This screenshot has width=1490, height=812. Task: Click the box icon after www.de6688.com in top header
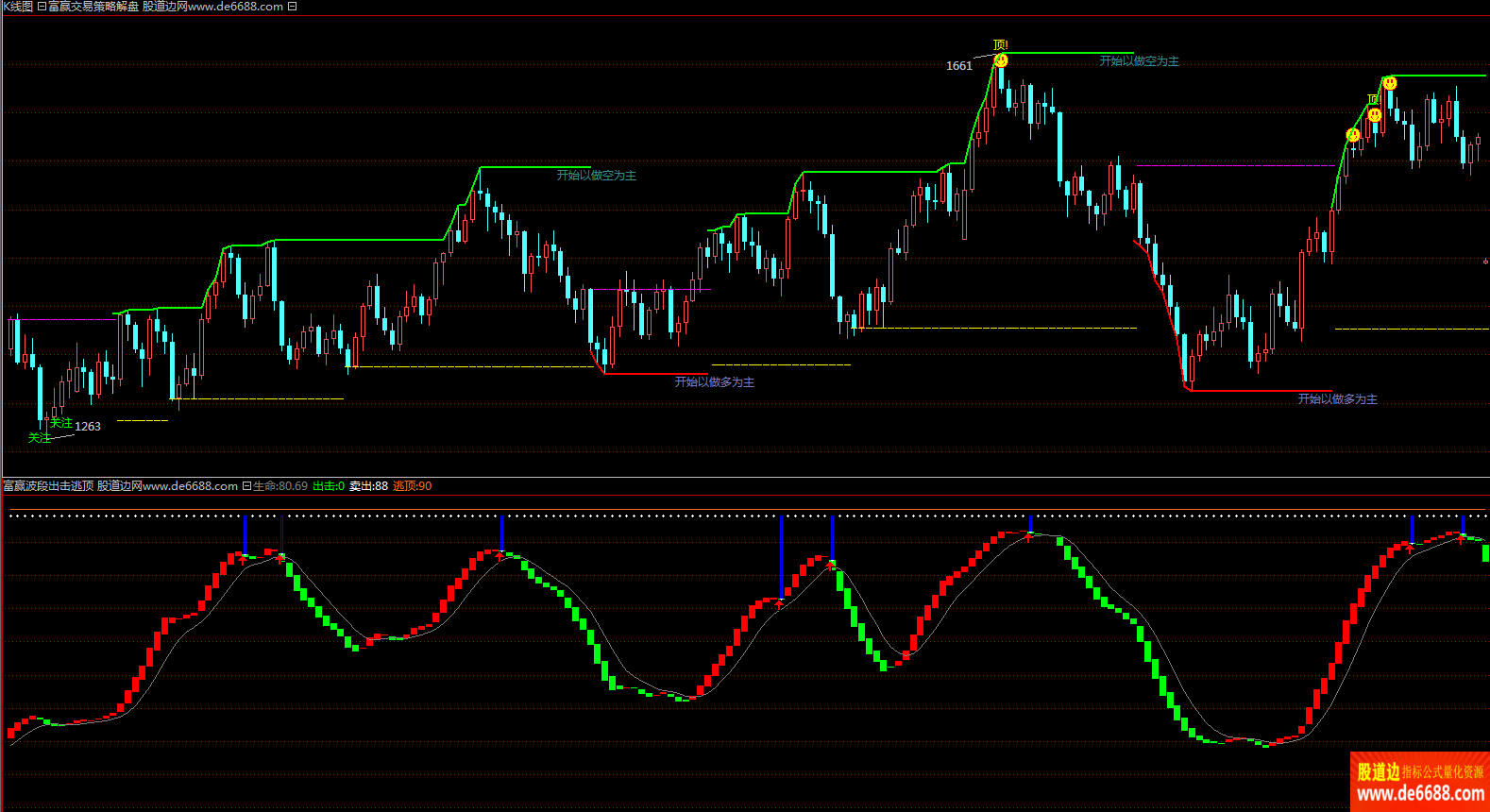(x=292, y=7)
